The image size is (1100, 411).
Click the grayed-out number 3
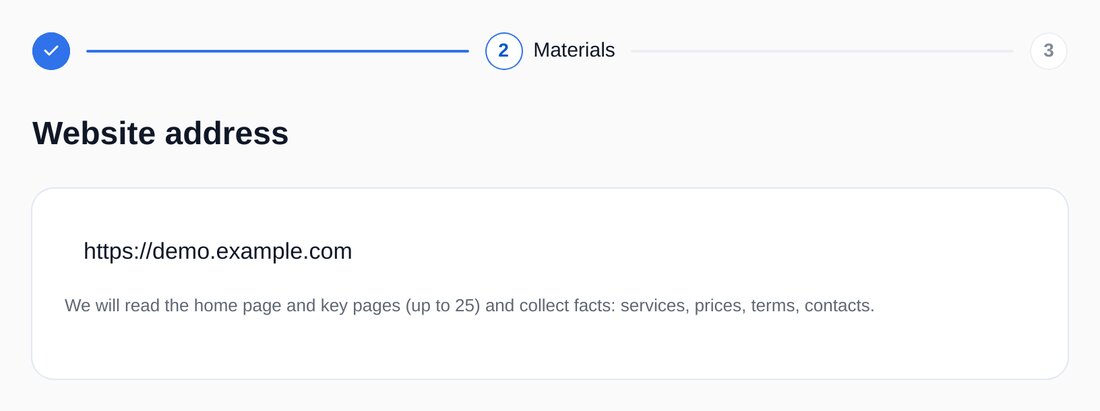tap(1048, 51)
